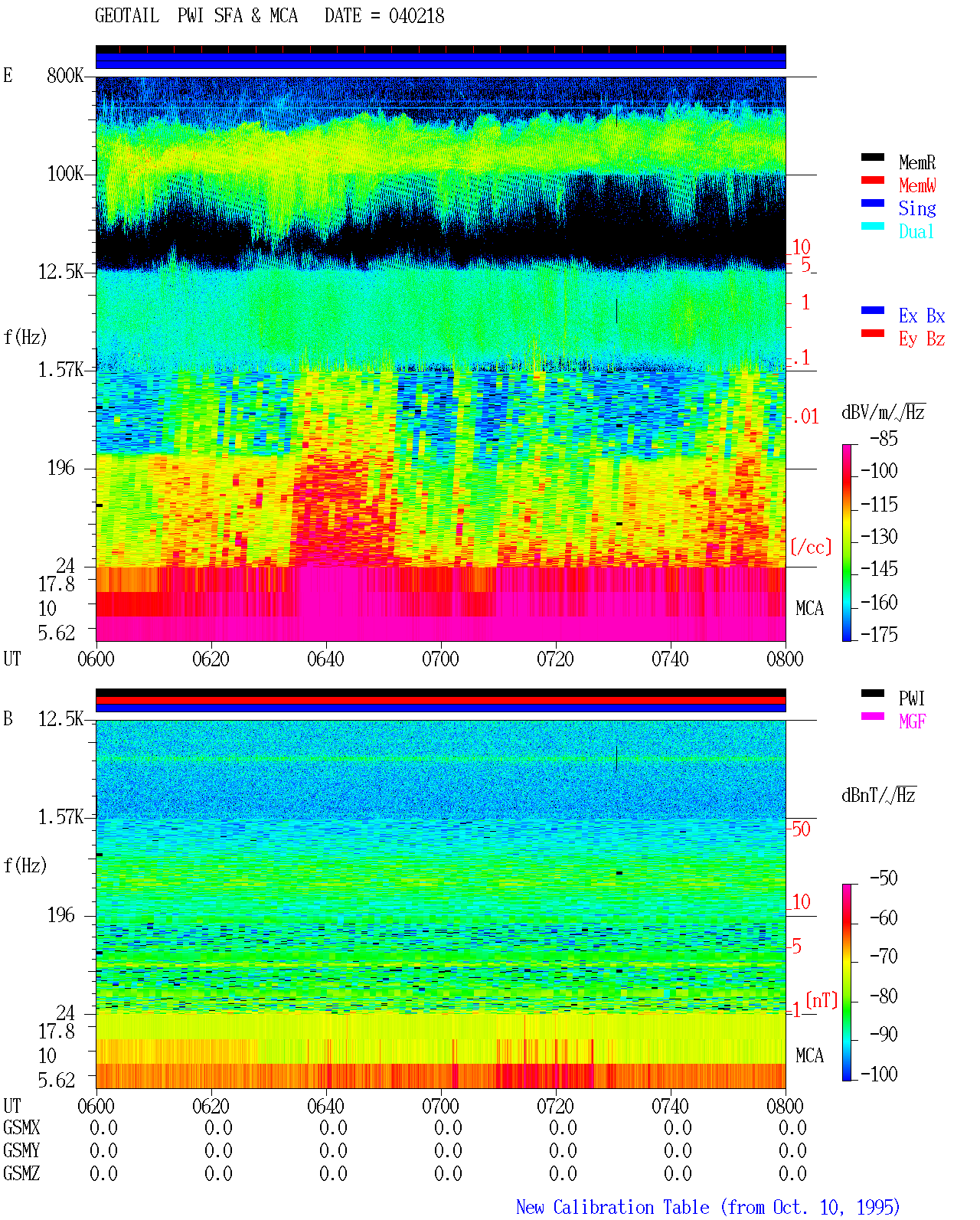
Task: Click the MCA label beside B panel
Action: (x=809, y=1056)
